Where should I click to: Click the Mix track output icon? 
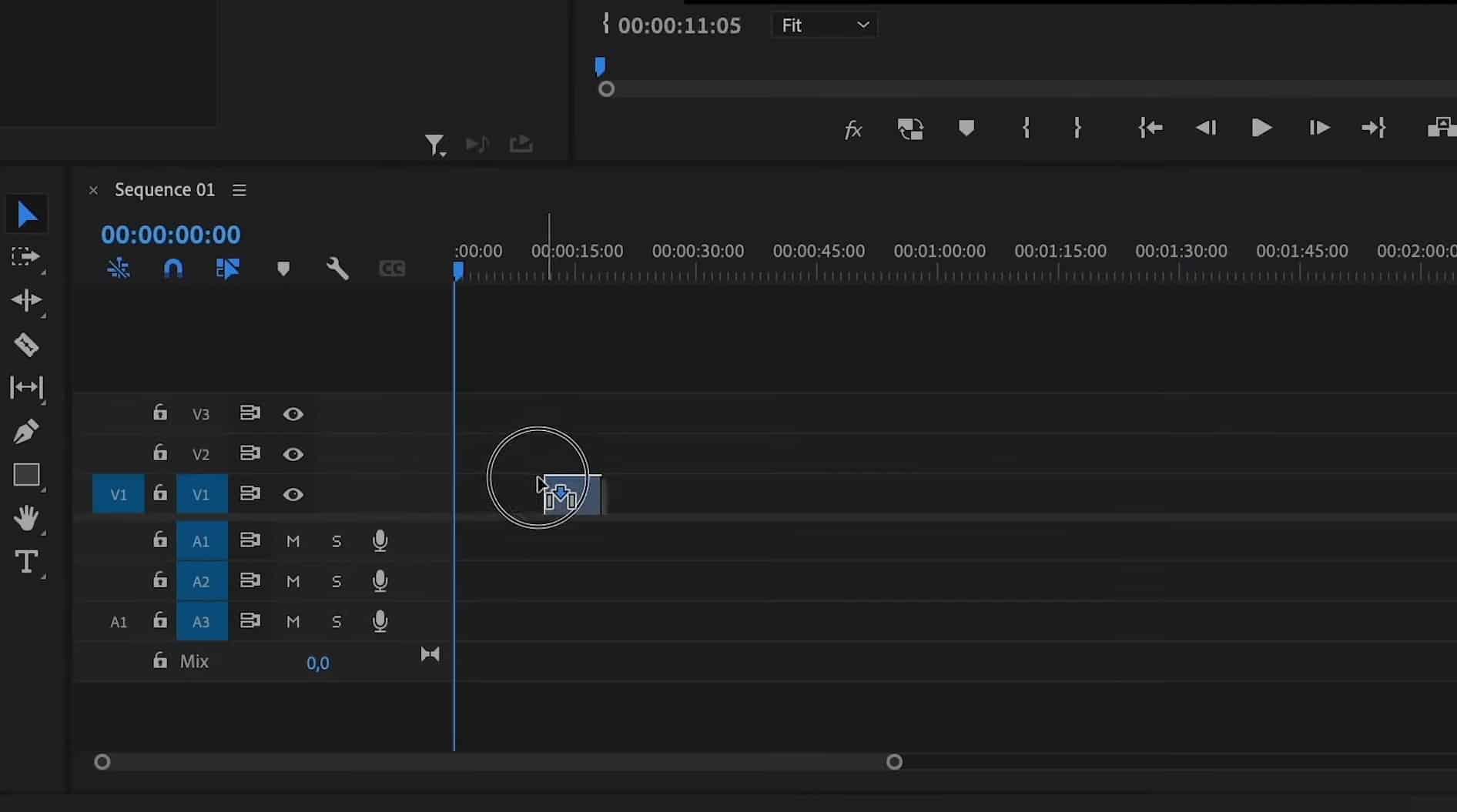click(430, 654)
